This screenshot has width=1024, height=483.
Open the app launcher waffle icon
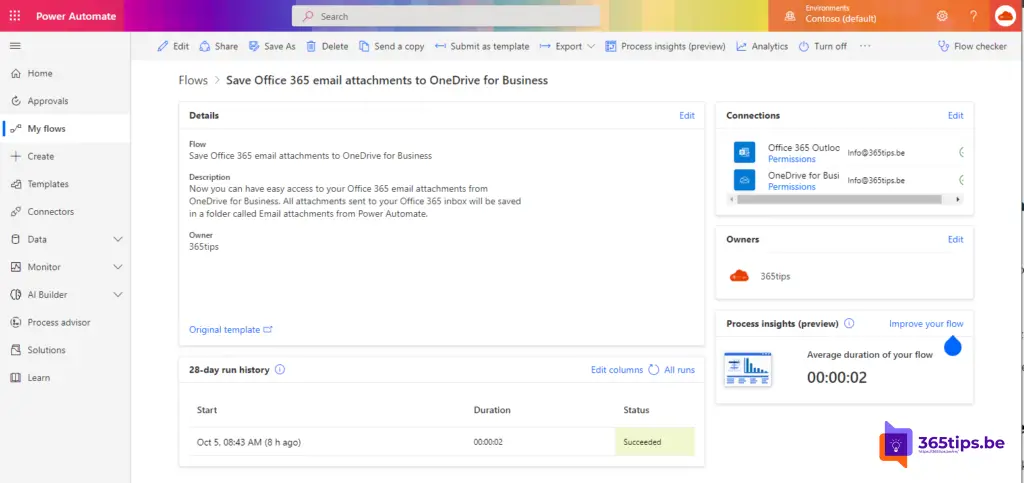click(x=14, y=16)
